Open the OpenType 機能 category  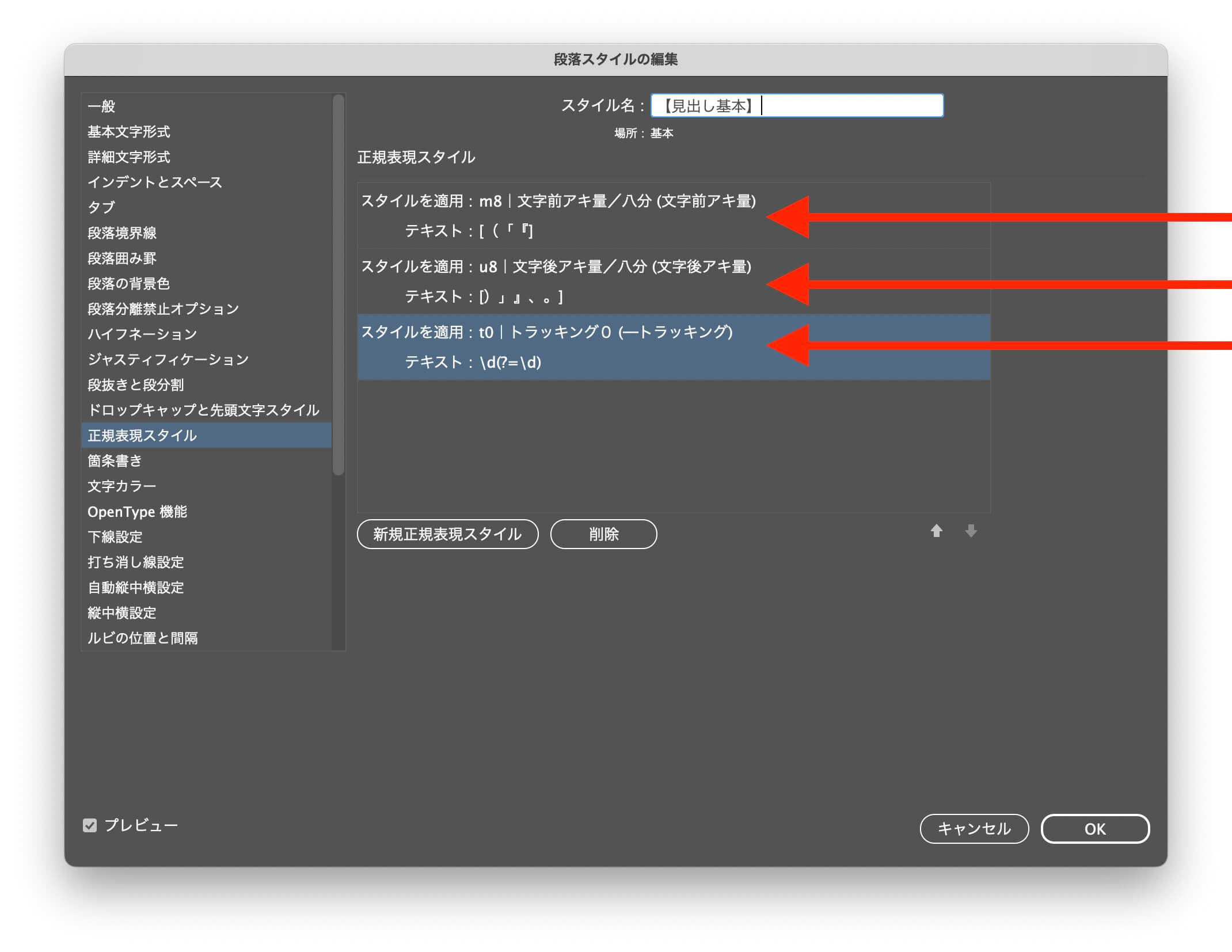point(137,512)
